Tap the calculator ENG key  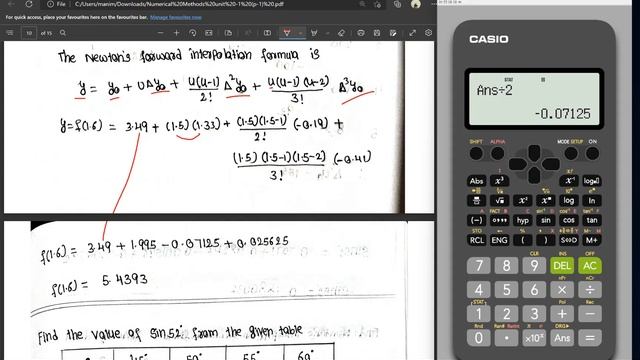(499, 240)
